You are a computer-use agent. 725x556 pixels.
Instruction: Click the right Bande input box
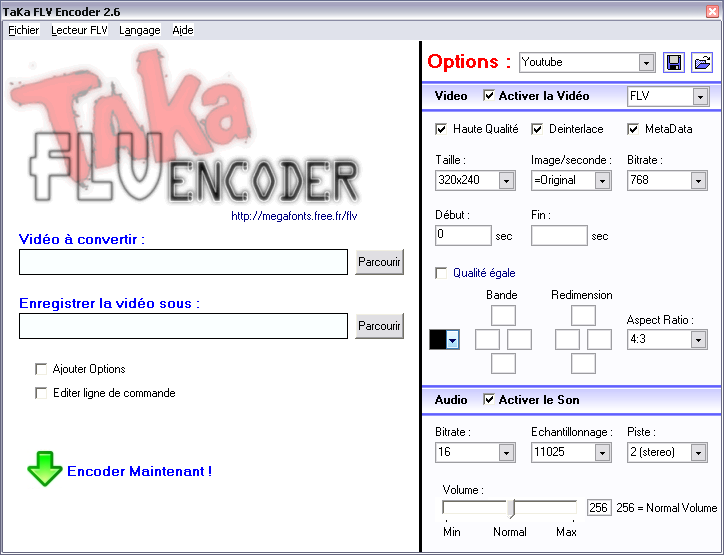point(519,340)
